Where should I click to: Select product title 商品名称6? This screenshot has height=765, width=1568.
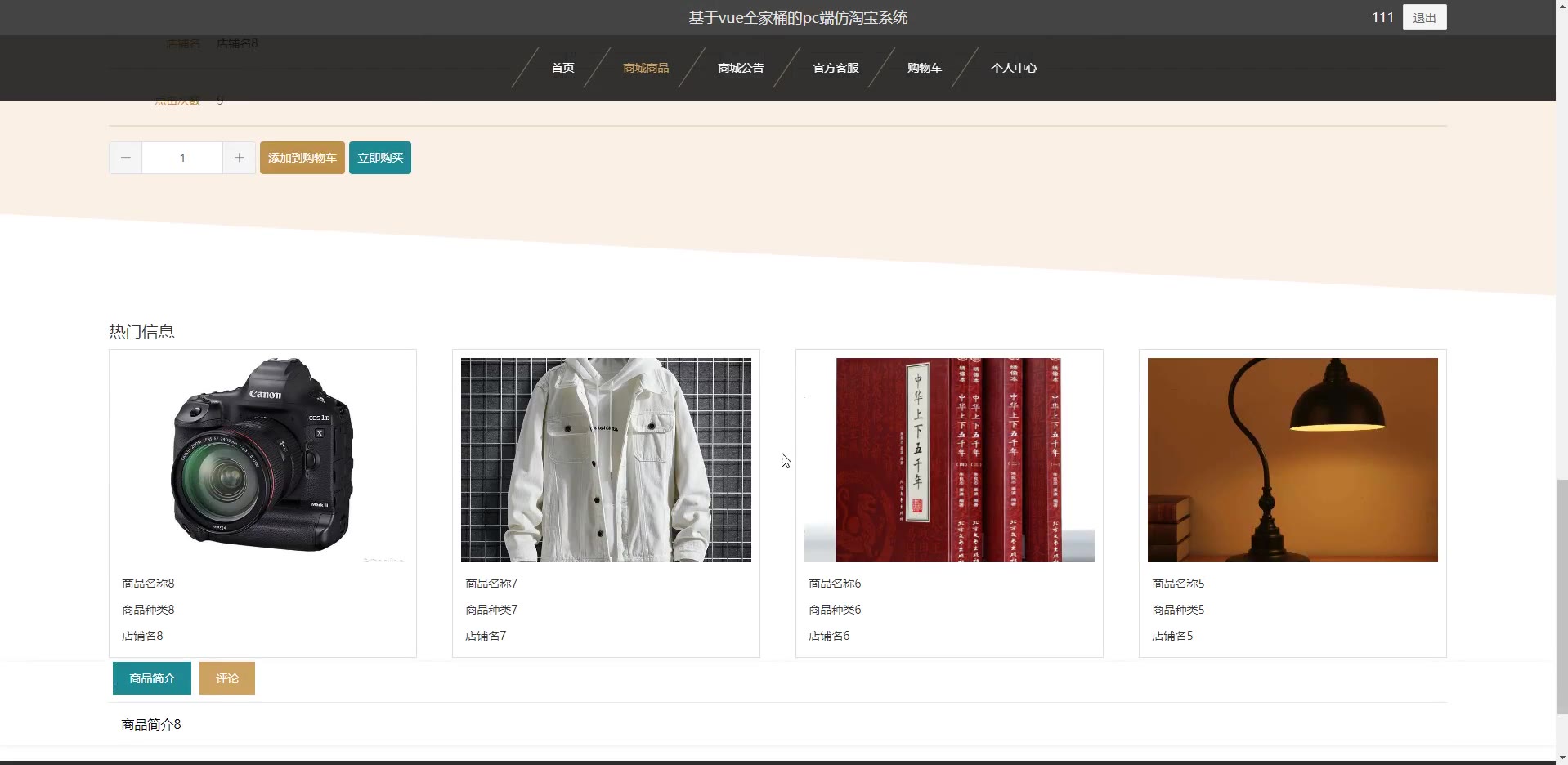(x=835, y=584)
